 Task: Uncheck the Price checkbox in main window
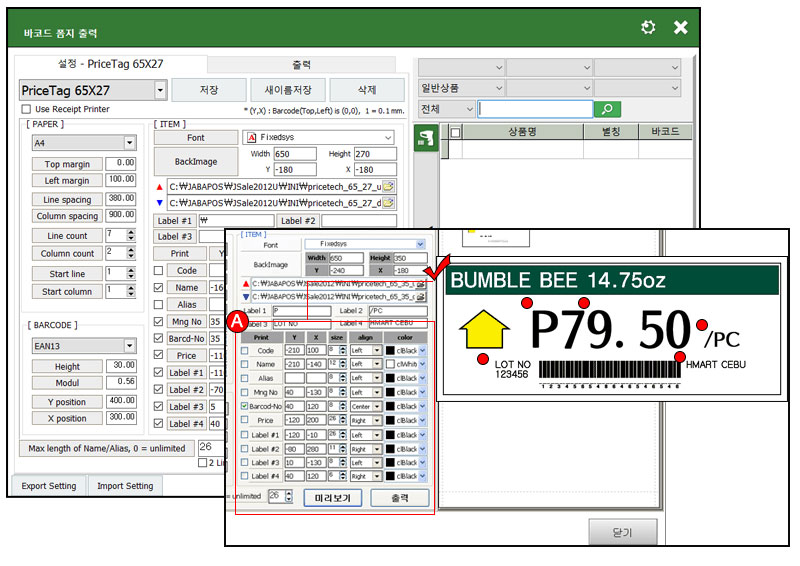coord(159,355)
